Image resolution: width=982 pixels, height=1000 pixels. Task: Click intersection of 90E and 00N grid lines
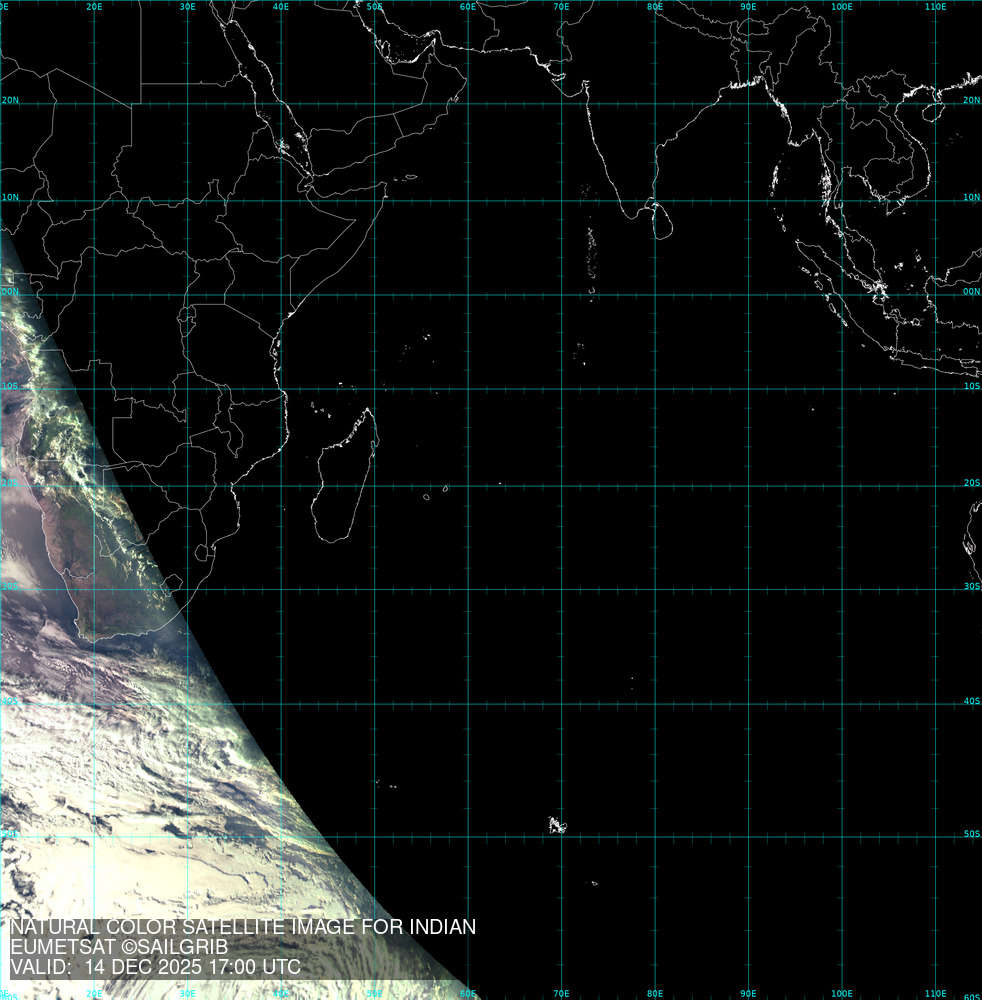click(x=748, y=295)
